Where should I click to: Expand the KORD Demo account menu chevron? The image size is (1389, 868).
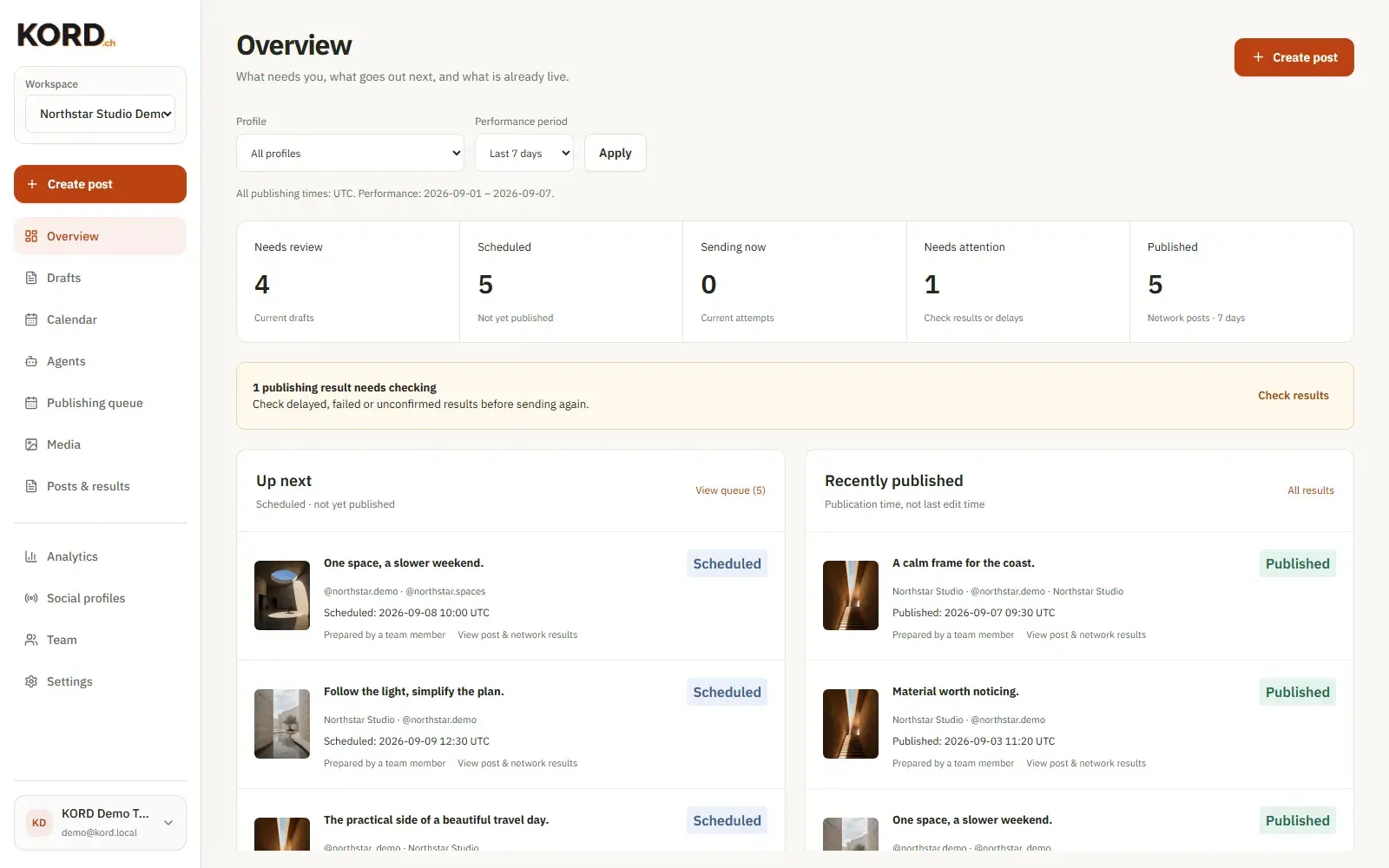(x=168, y=823)
